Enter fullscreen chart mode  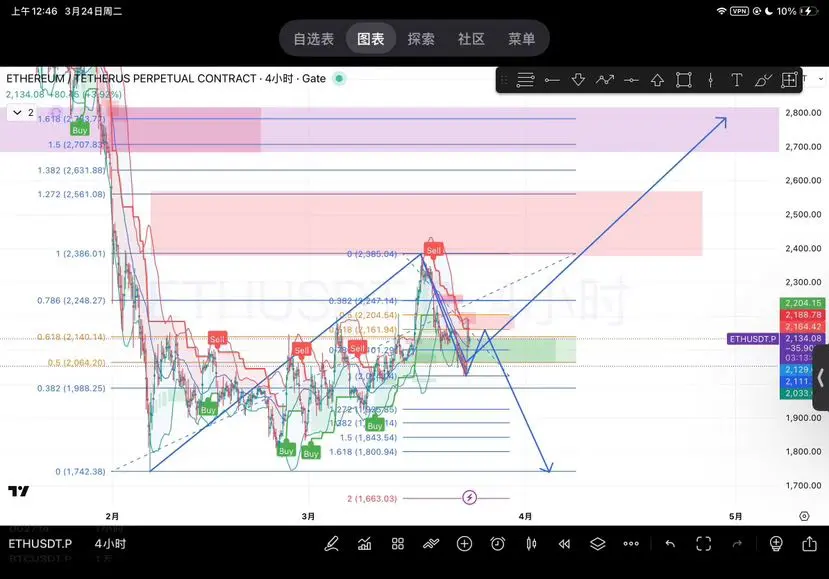[x=703, y=544]
